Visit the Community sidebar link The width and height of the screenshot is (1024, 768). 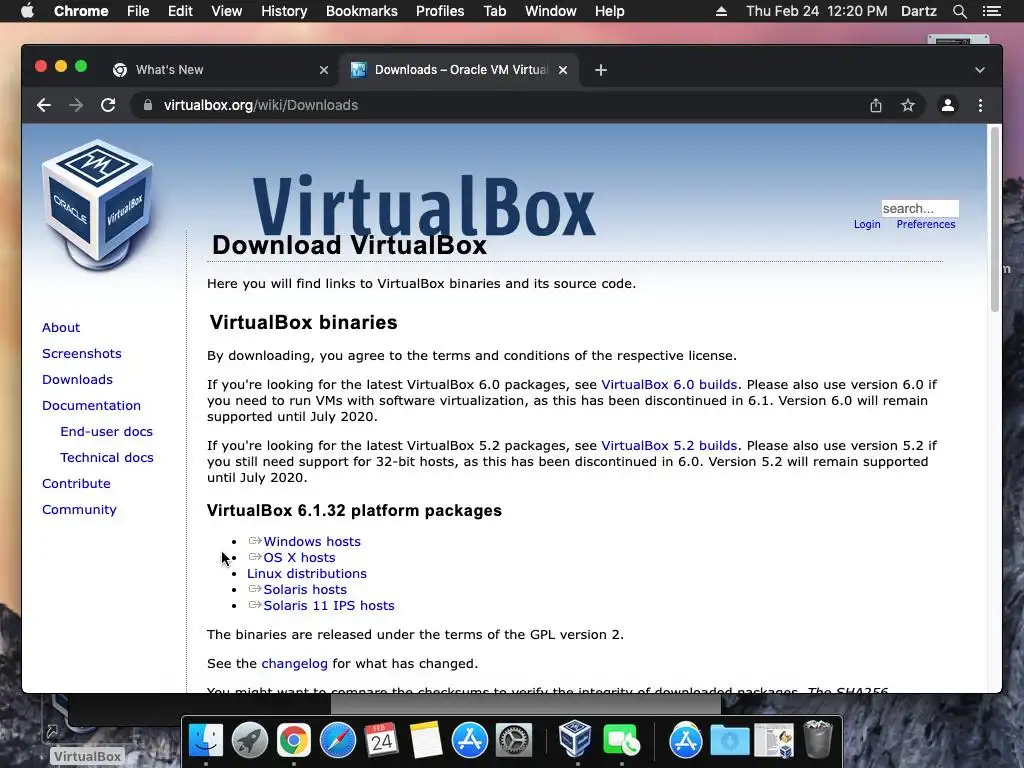79,510
